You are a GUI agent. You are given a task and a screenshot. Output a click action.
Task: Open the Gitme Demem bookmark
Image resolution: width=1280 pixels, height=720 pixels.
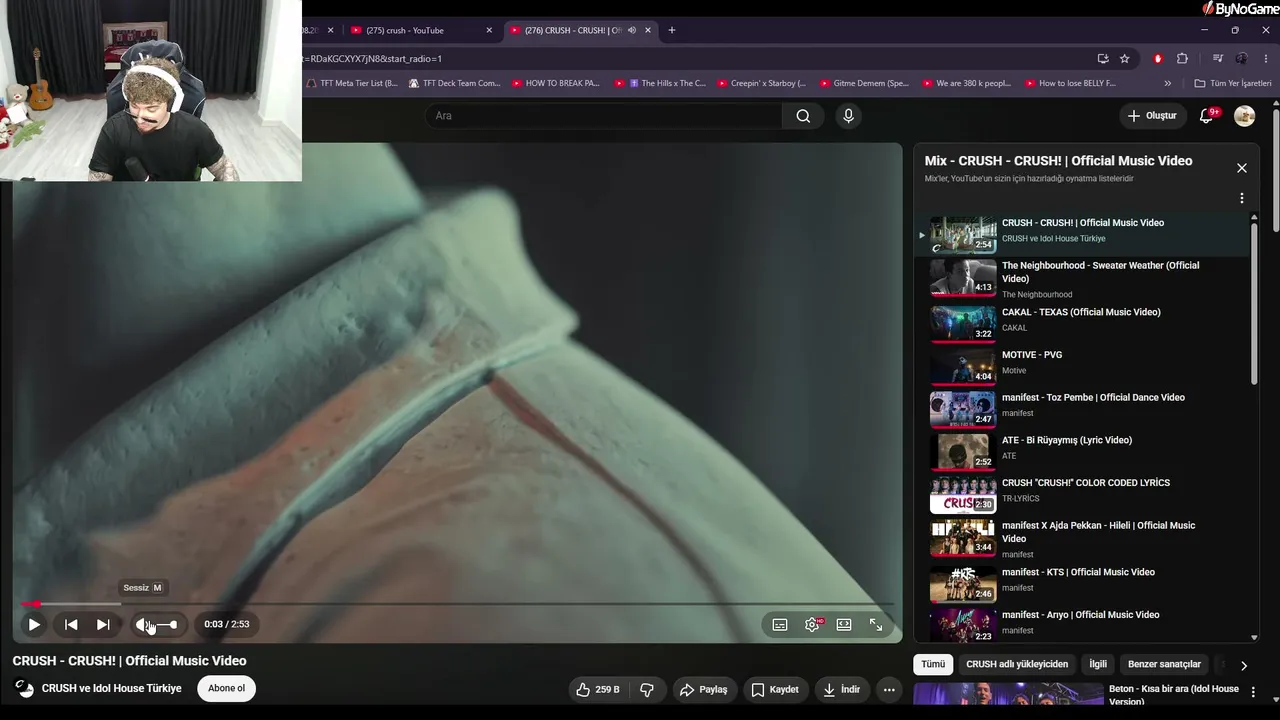coord(863,83)
